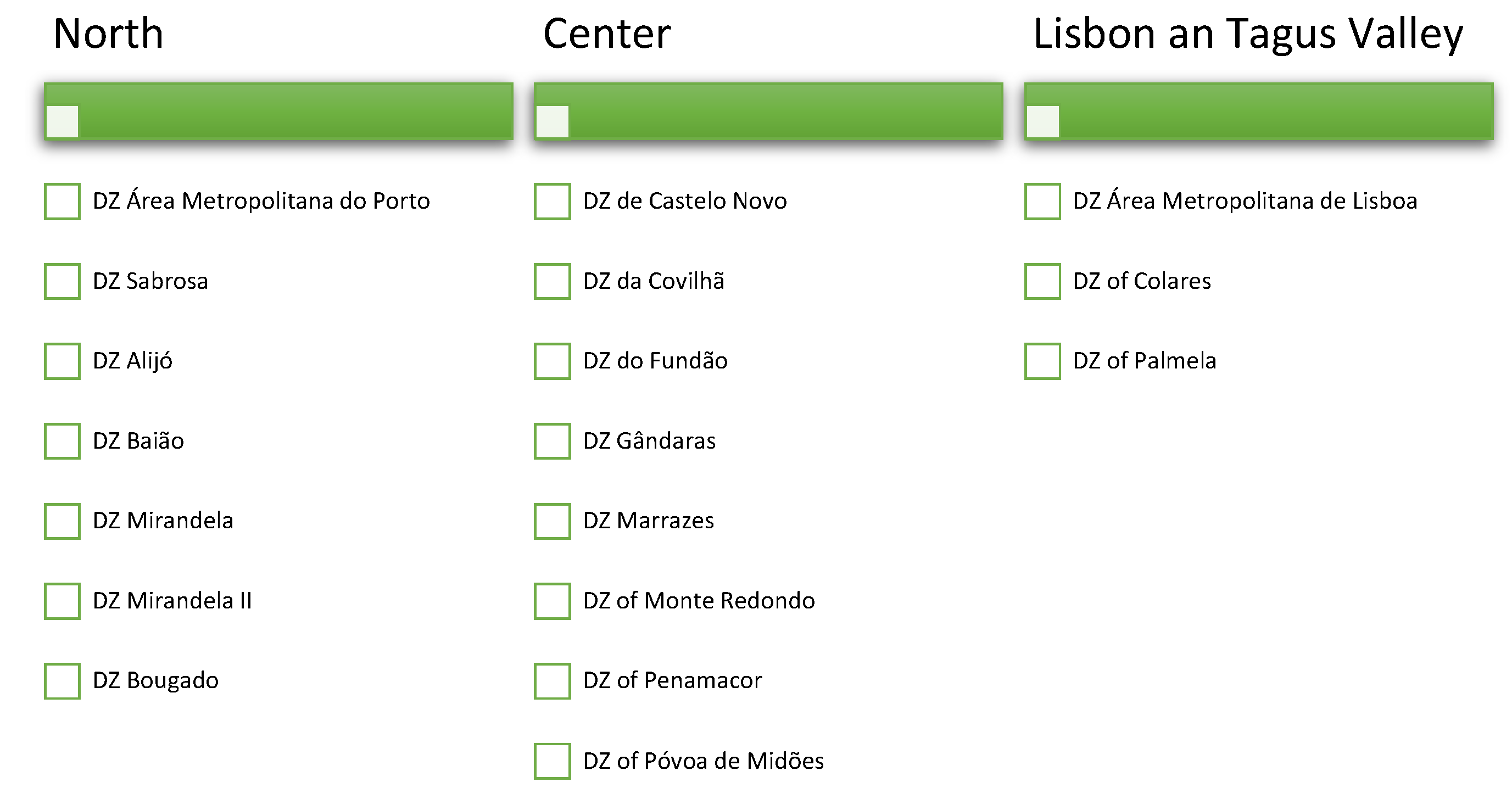This screenshot has width=1512, height=799.
Task: Click the white square in North green bar
Action: [x=62, y=121]
